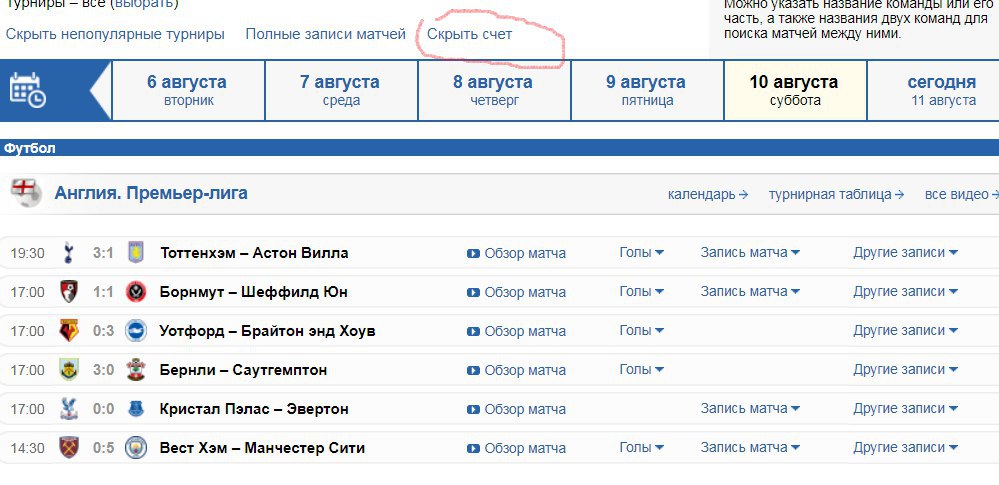
Task: Expand Запись матча for Вест Хэм – Манчестер Сити
Action: click(x=750, y=447)
